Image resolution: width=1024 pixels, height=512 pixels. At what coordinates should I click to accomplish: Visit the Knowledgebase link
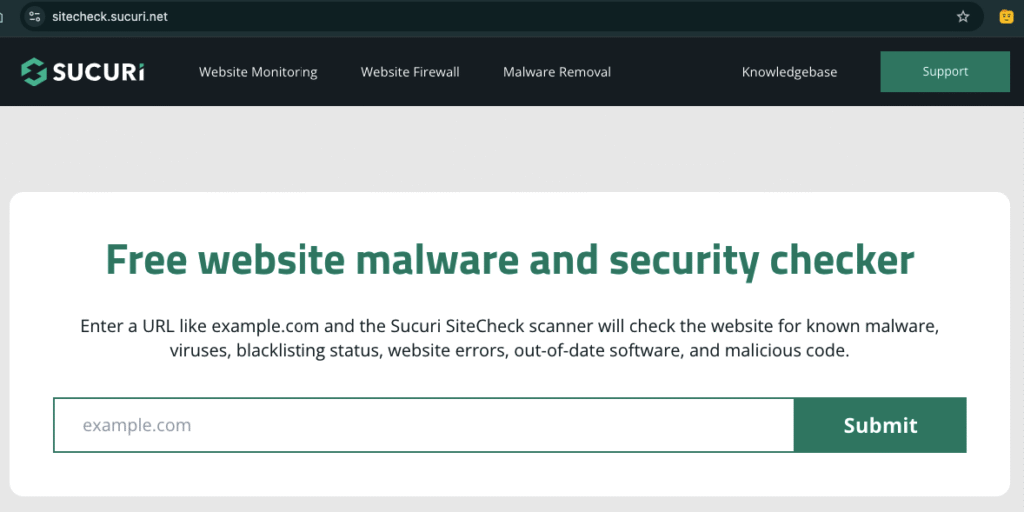[x=789, y=72]
